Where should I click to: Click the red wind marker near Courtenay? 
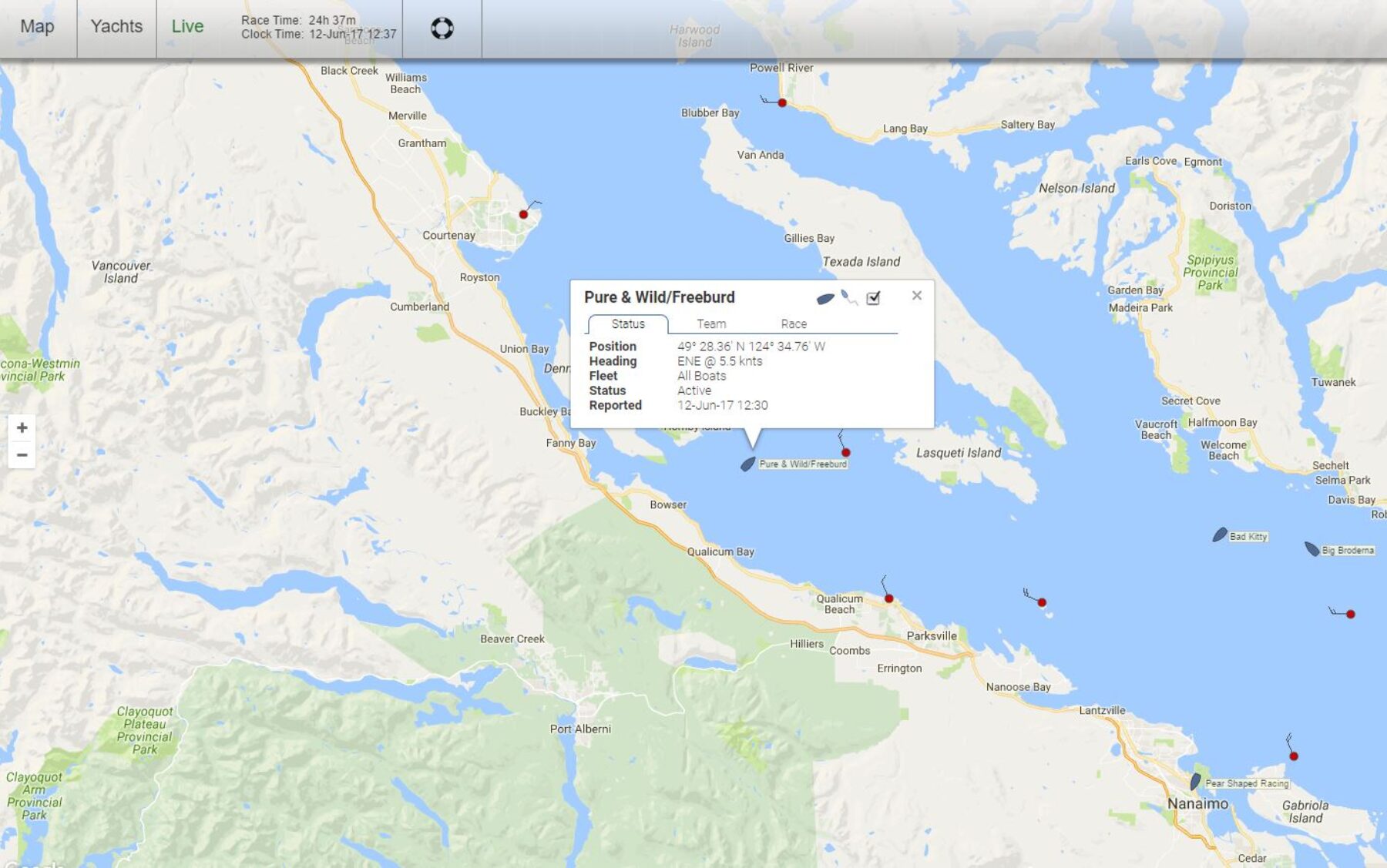524,214
